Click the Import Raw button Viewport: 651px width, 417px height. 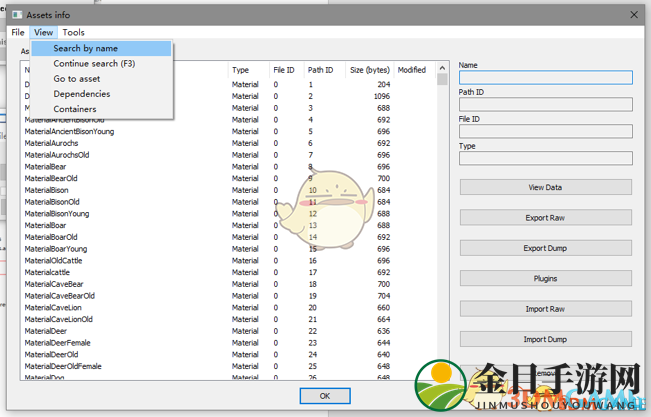coord(545,309)
